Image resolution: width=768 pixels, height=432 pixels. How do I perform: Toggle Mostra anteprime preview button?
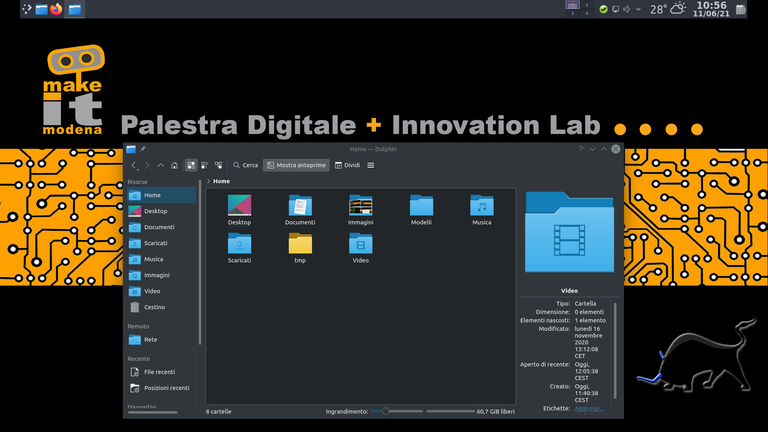point(295,165)
